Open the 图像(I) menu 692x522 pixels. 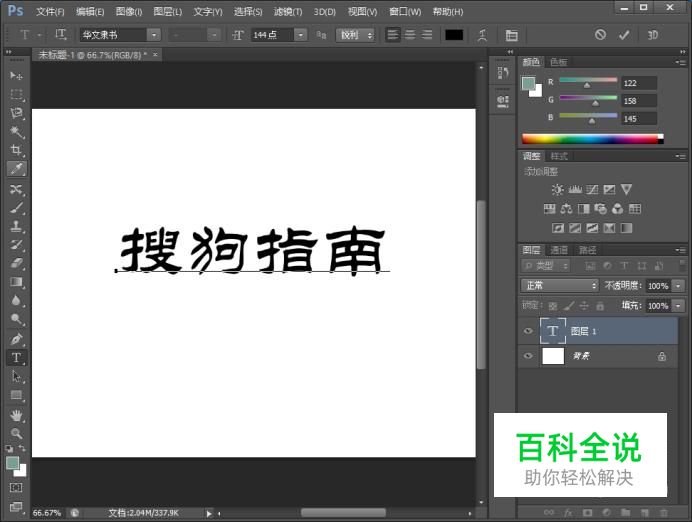pos(128,11)
